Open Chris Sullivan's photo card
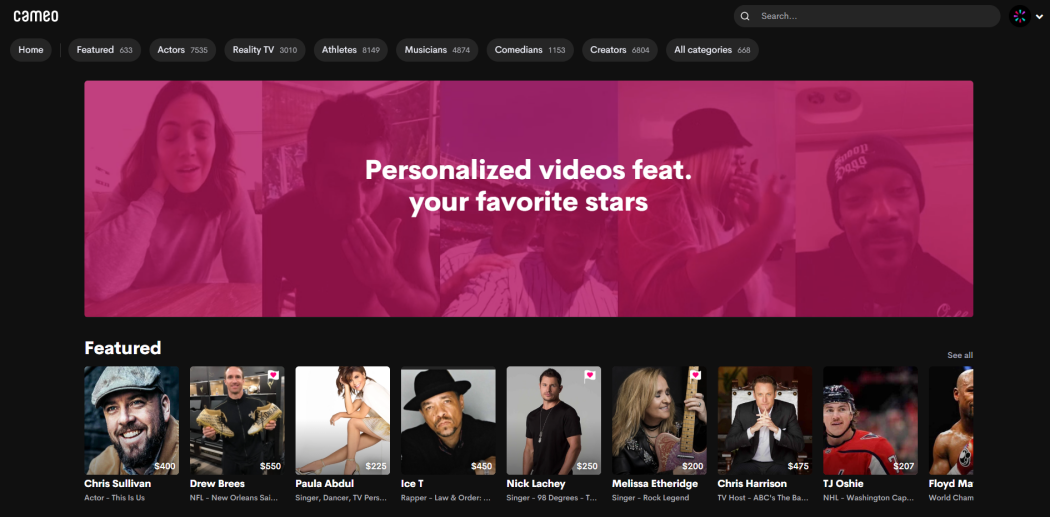The height and width of the screenshot is (517, 1050). [x=131, y=421]
